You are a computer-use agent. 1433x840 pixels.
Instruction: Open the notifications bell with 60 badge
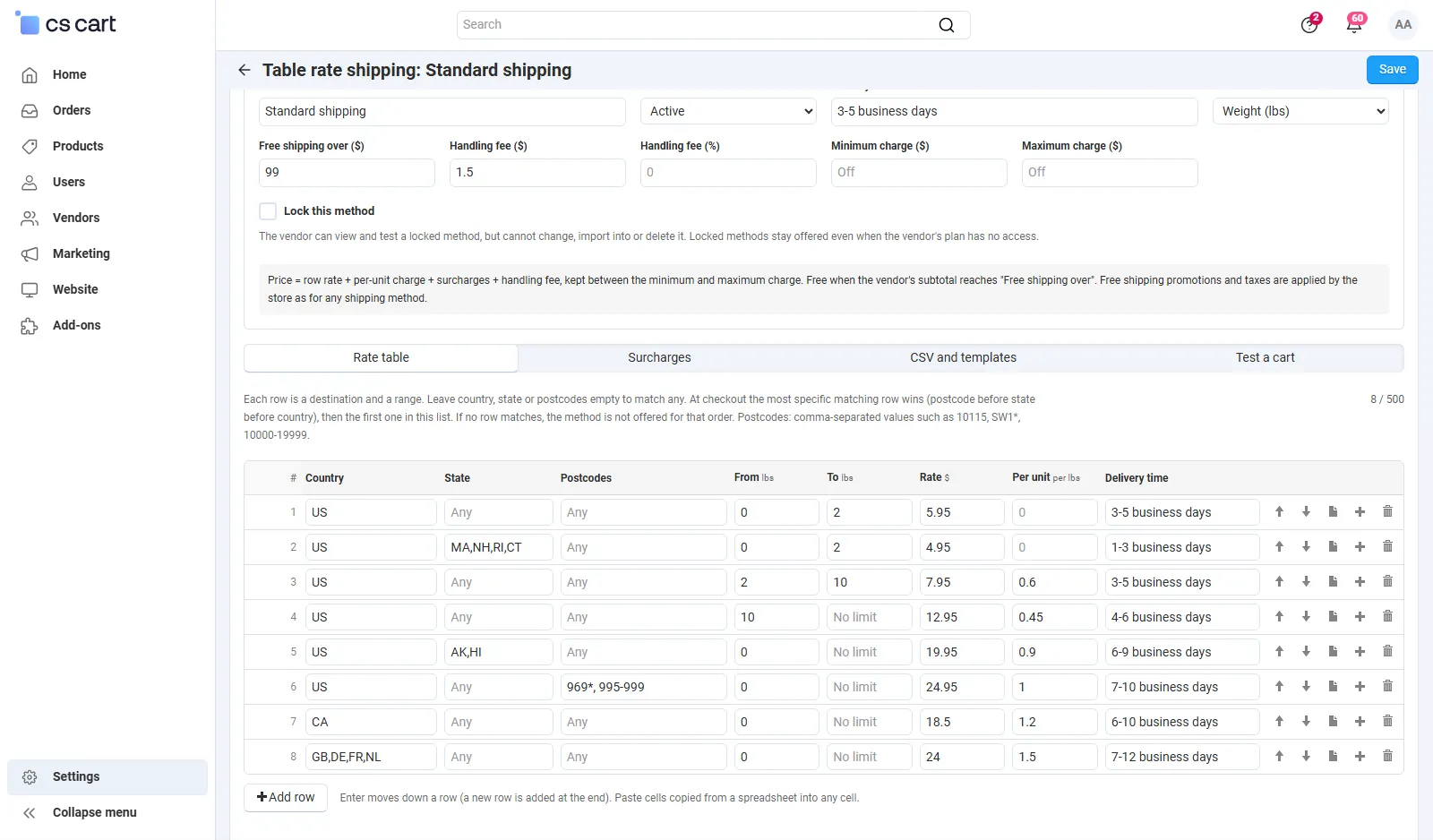1354,24
